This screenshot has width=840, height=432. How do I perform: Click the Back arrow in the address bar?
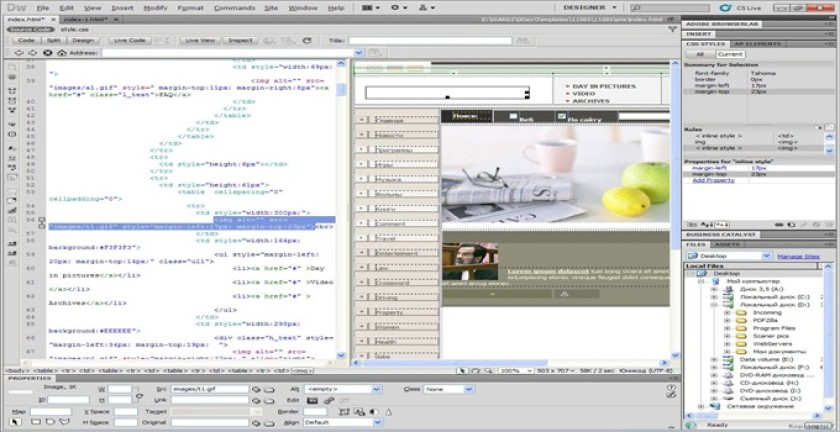coord(19,53)
